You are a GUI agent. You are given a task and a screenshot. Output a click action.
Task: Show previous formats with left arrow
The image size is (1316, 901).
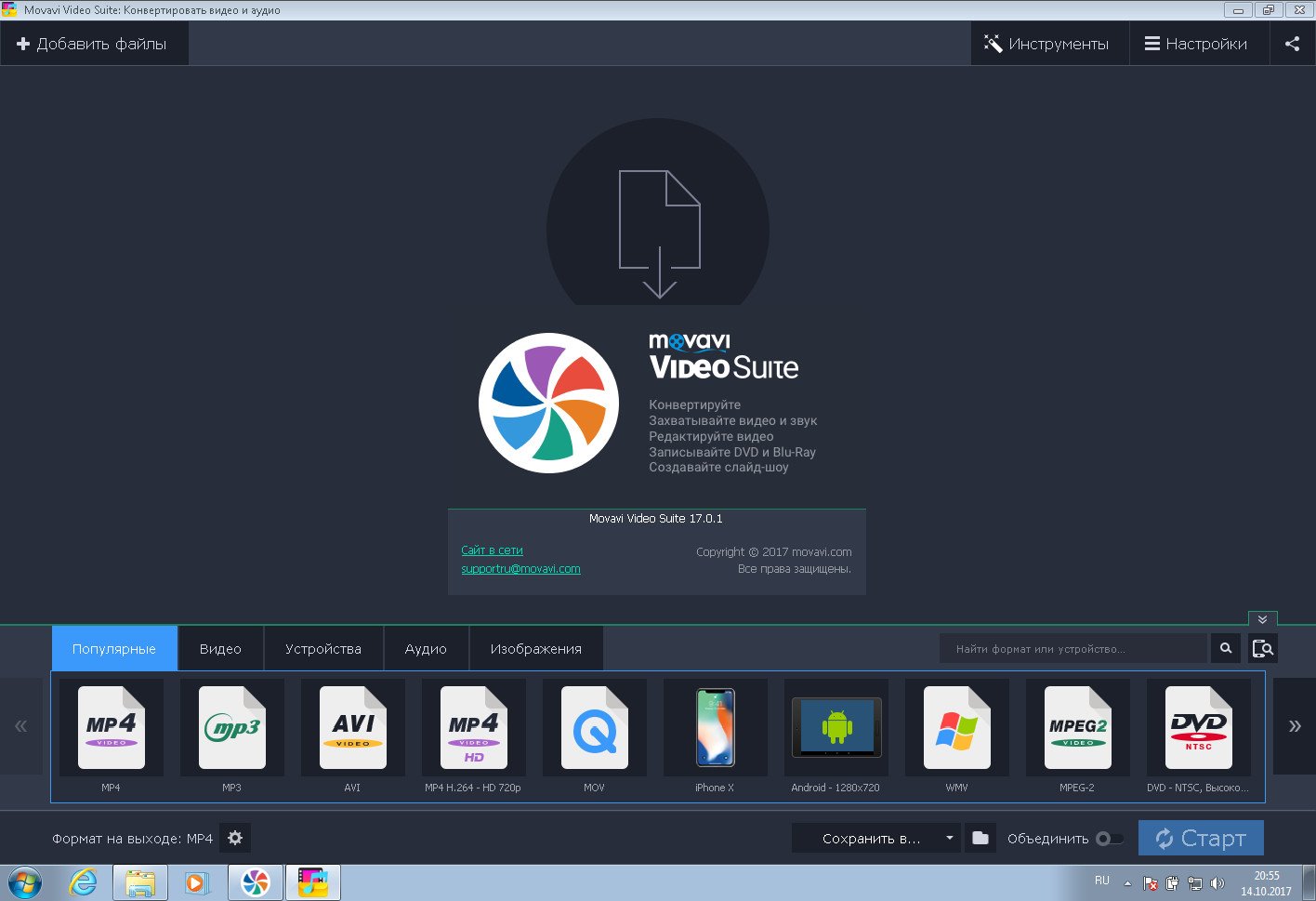click(20, 726)
